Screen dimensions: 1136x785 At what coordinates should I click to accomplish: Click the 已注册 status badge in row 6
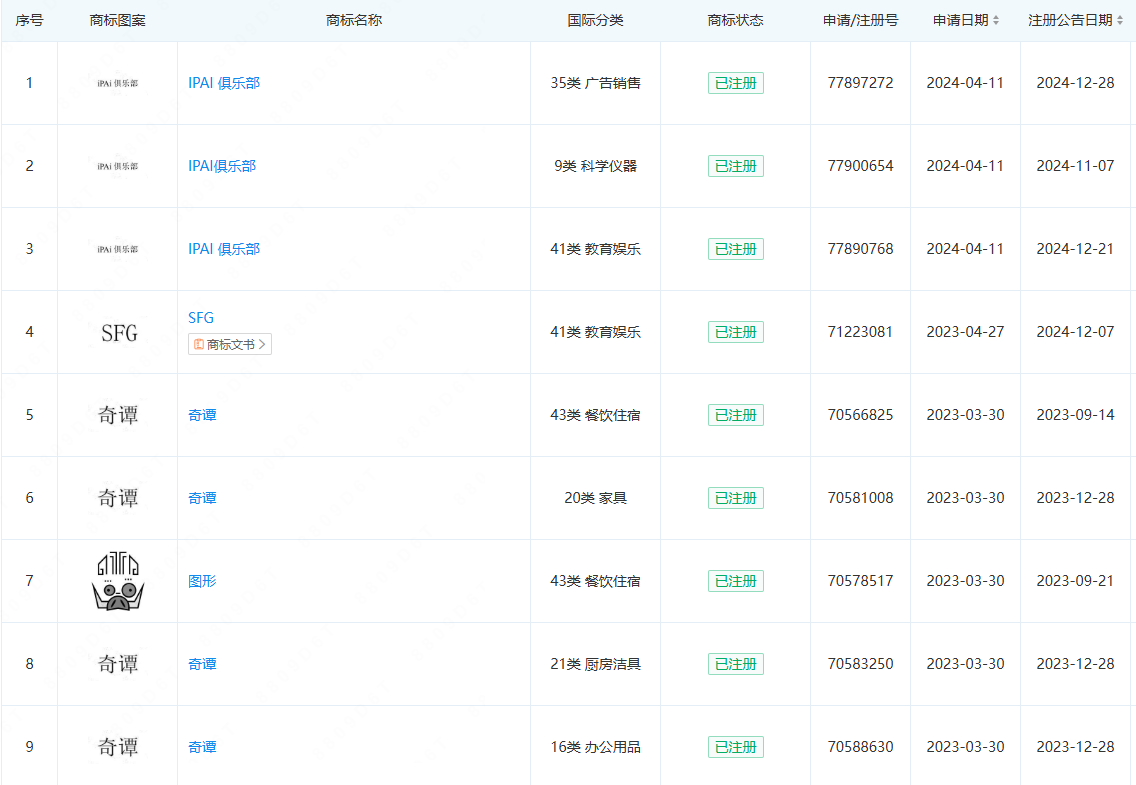[x=735, y=498]
